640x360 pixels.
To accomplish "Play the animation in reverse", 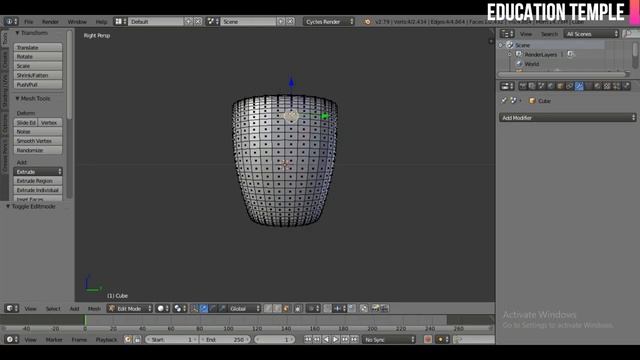I will pos(326,339).
